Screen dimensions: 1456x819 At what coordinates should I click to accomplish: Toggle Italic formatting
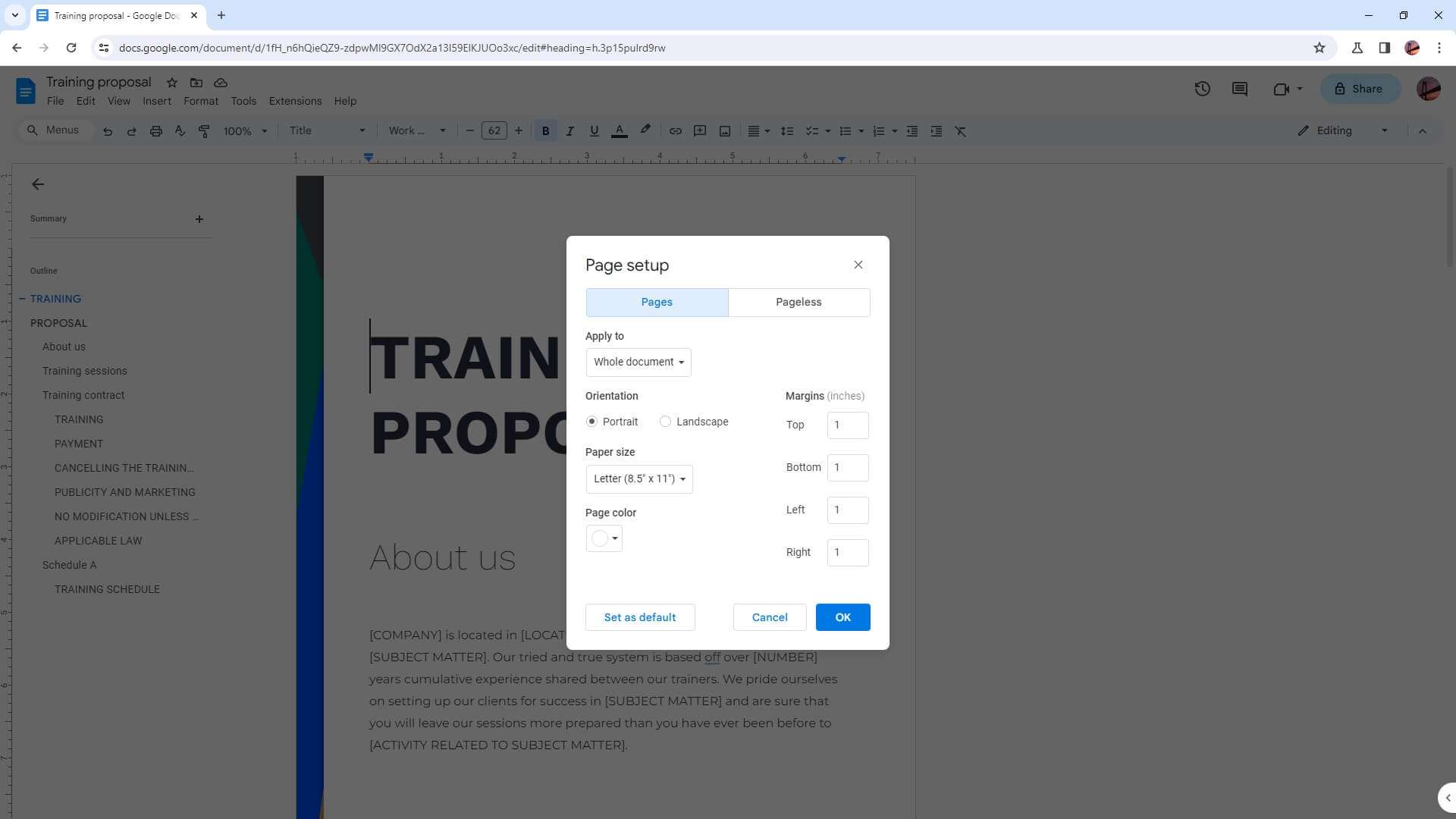click(x=570, y=131)
